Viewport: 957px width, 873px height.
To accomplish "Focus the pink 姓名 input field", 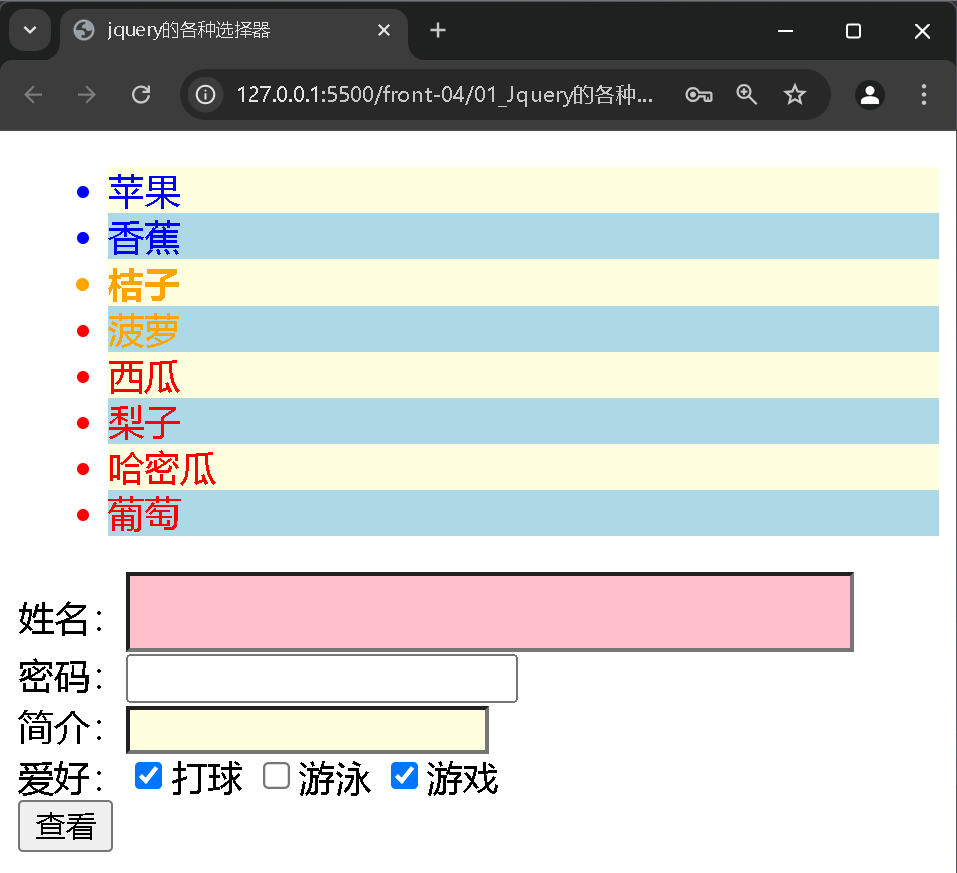I will click(x=489, y=612).
